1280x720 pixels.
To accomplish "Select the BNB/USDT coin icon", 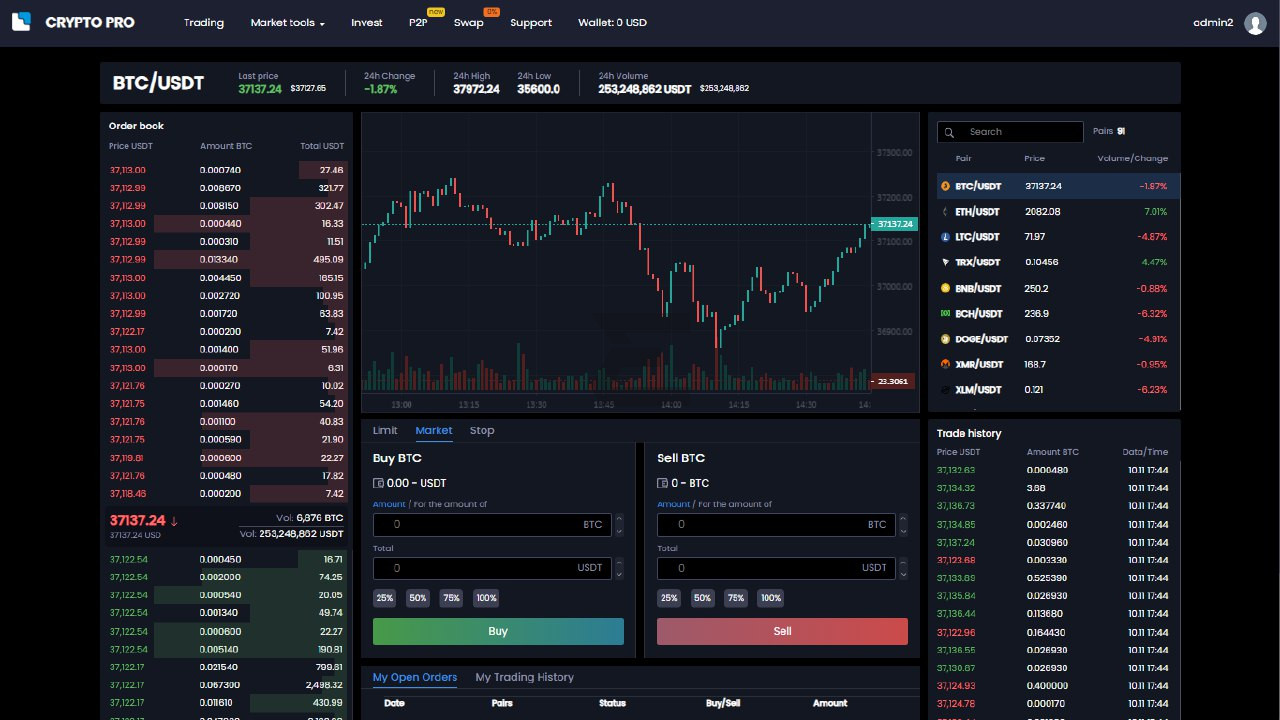I will tap(946, 288).
